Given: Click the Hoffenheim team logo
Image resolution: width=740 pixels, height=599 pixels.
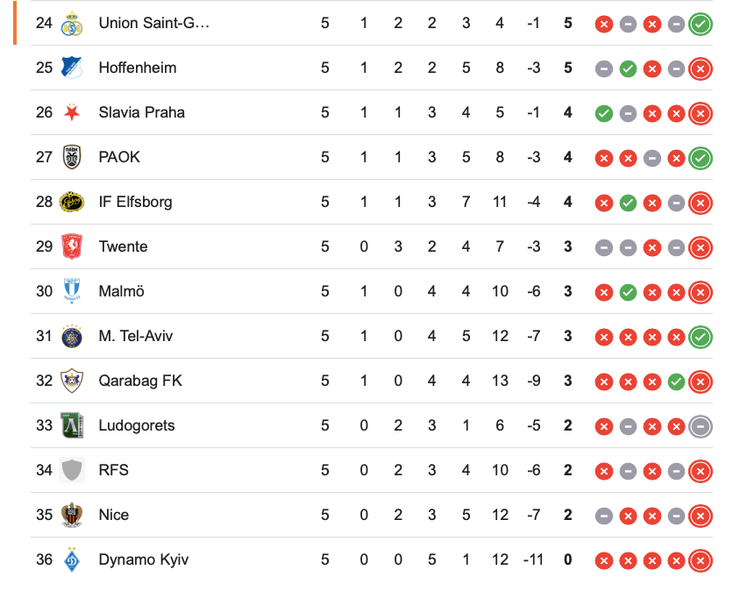Looking at the screenshot, I should click(x=72, y=68).
